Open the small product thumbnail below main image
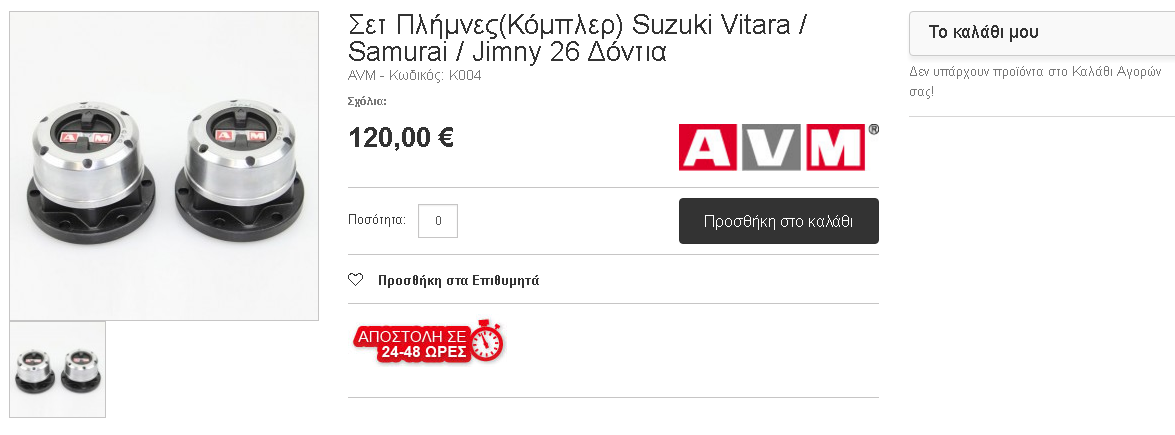 click(x=58, y=369)
